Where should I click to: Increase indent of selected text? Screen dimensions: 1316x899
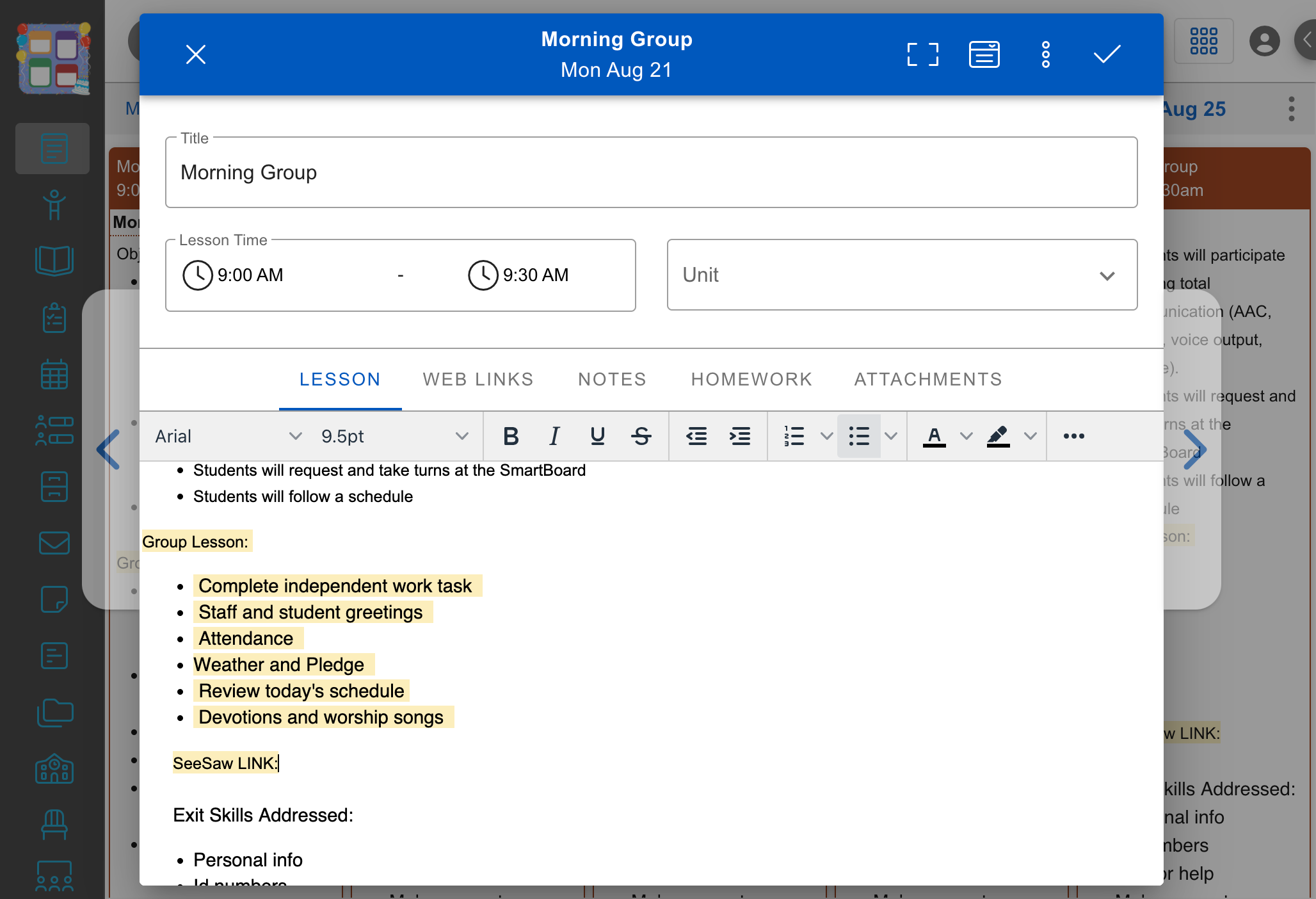tap(740, 436)
